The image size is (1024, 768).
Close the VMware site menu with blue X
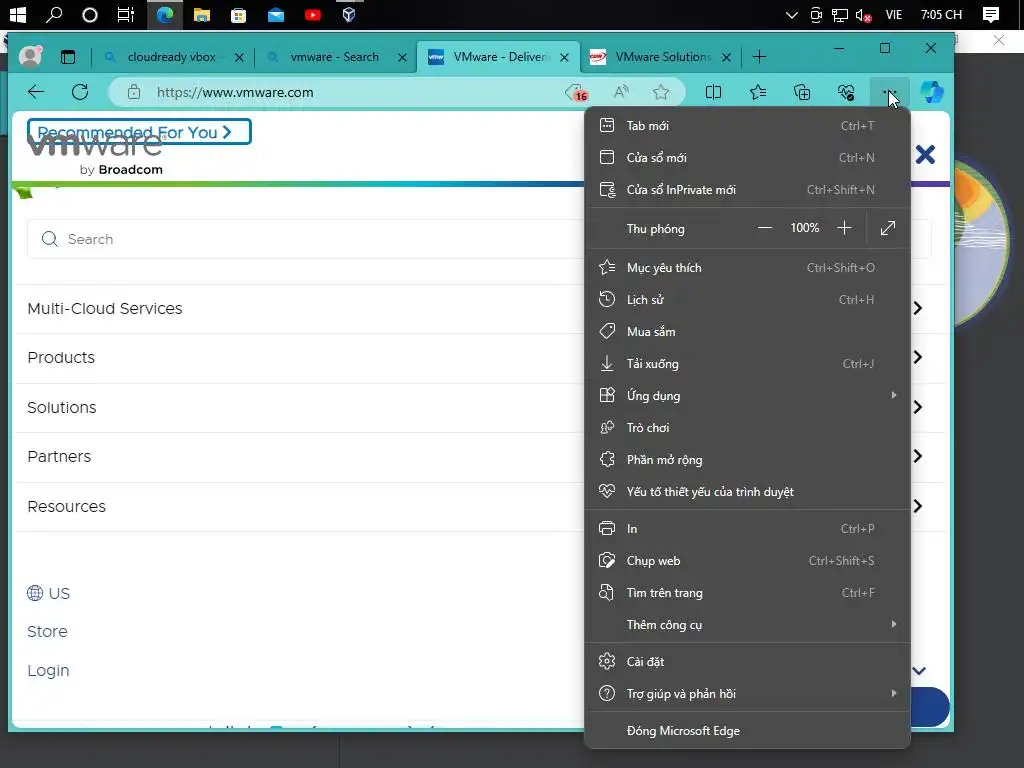[x=925, y=155]
